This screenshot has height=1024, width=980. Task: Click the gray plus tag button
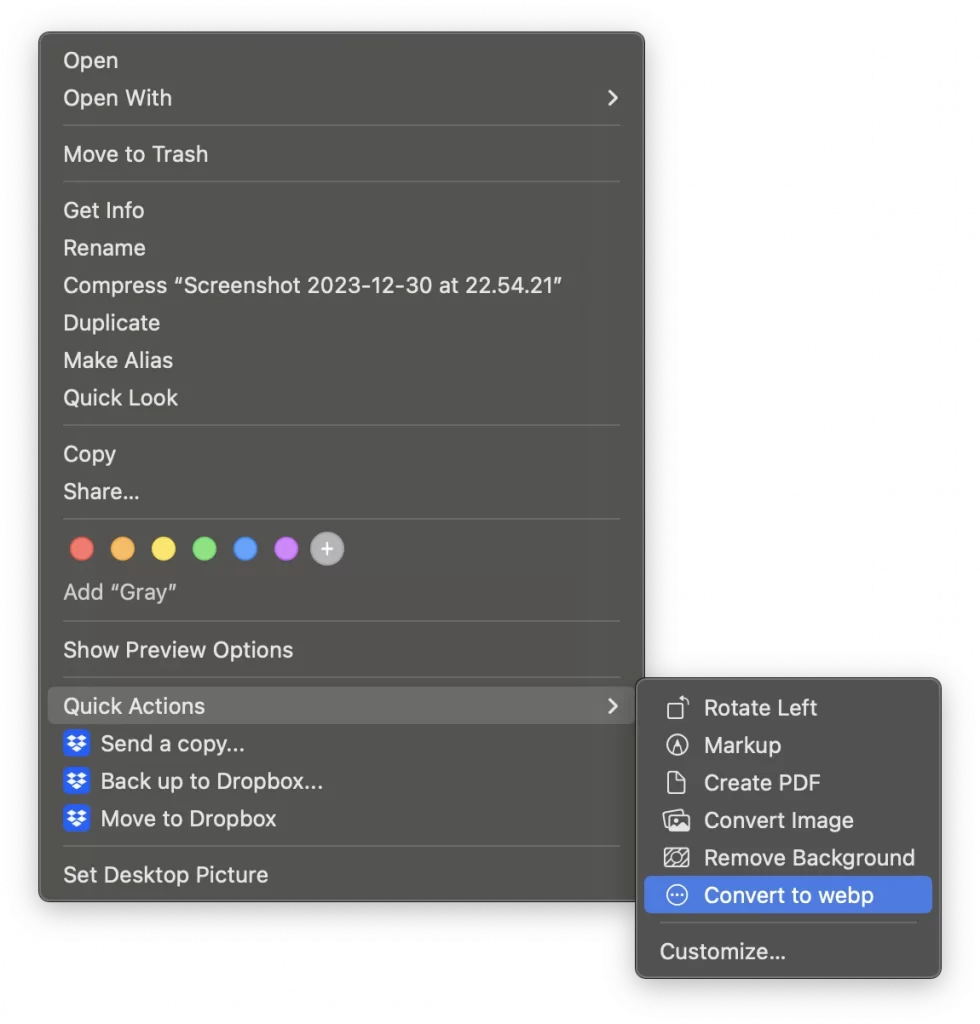[x=327, y=549]
